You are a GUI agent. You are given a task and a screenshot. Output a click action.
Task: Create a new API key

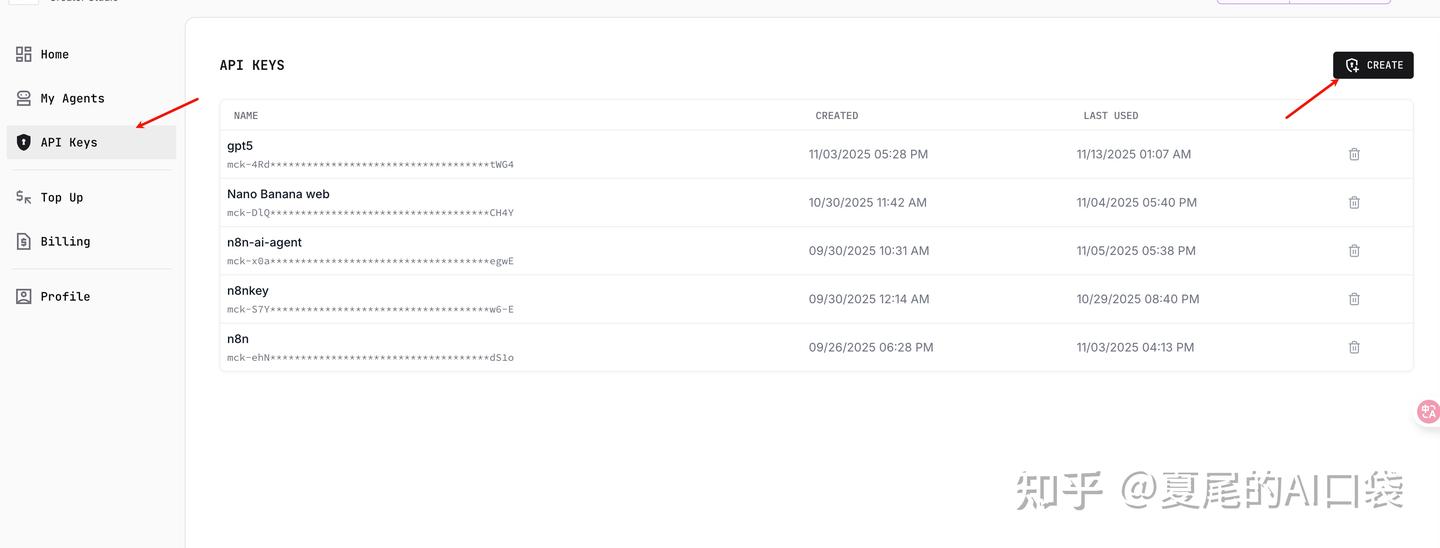1373,65
